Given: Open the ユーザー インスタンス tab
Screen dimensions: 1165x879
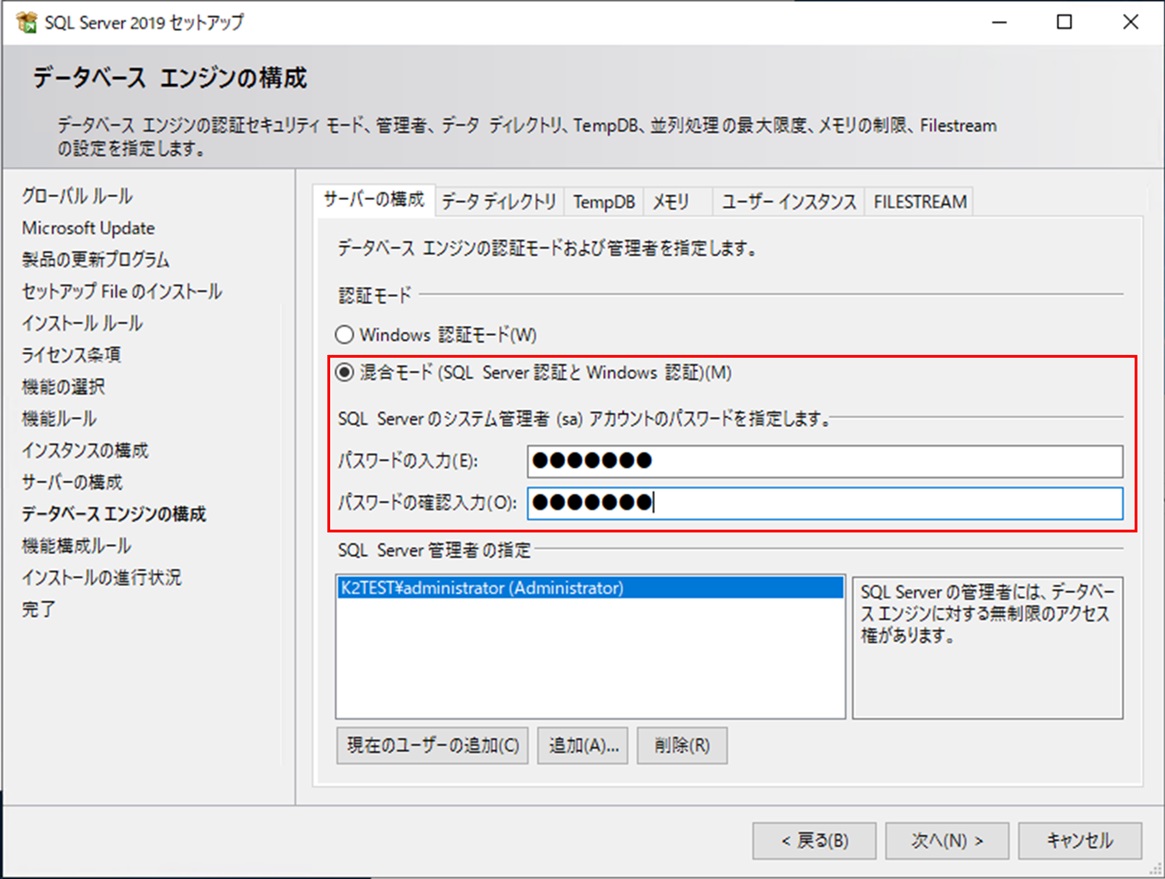Looking at the screenshot, I should coord(789,202).
